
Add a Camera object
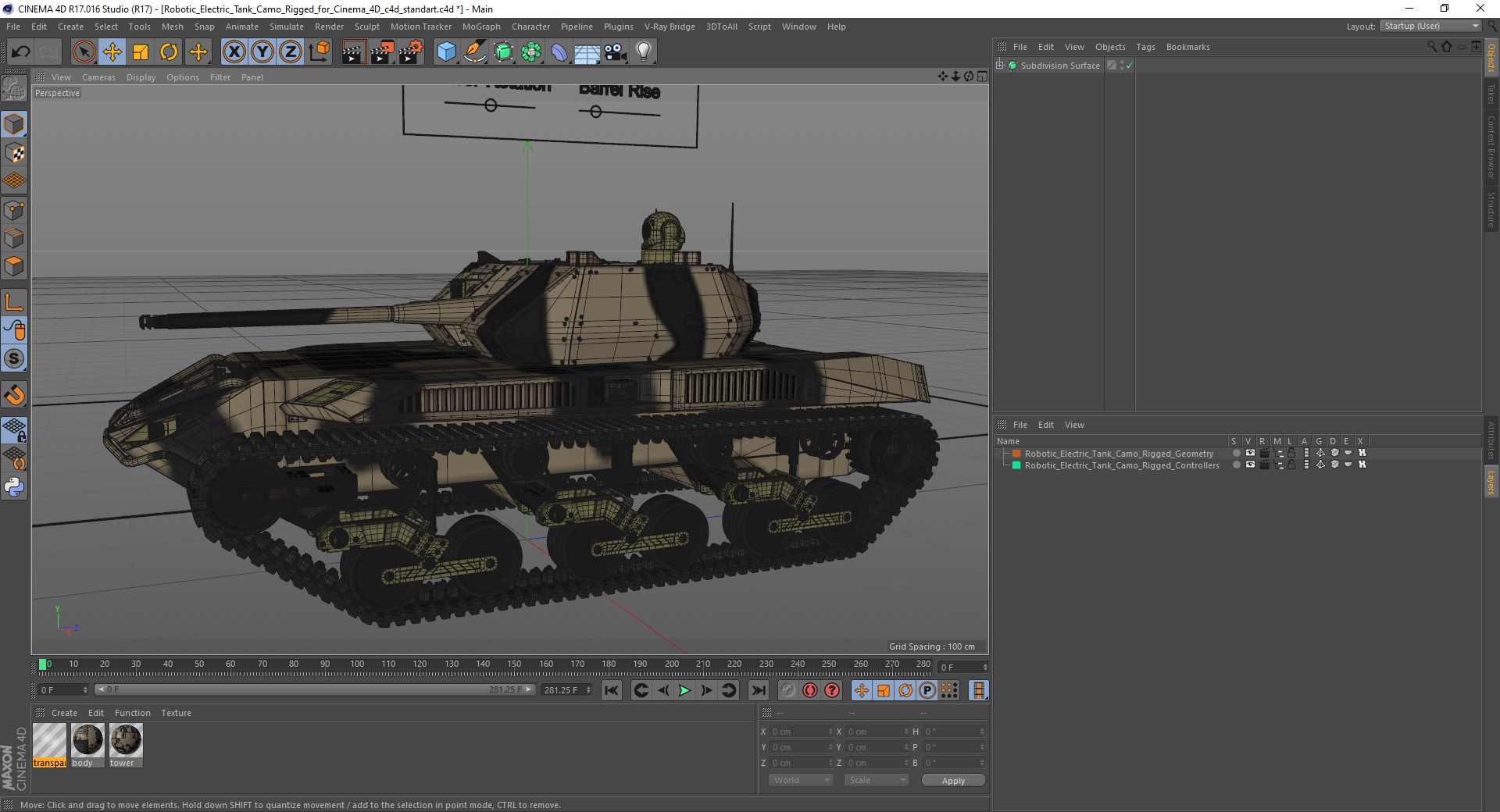pyautogui.click(x=615, y=52)
